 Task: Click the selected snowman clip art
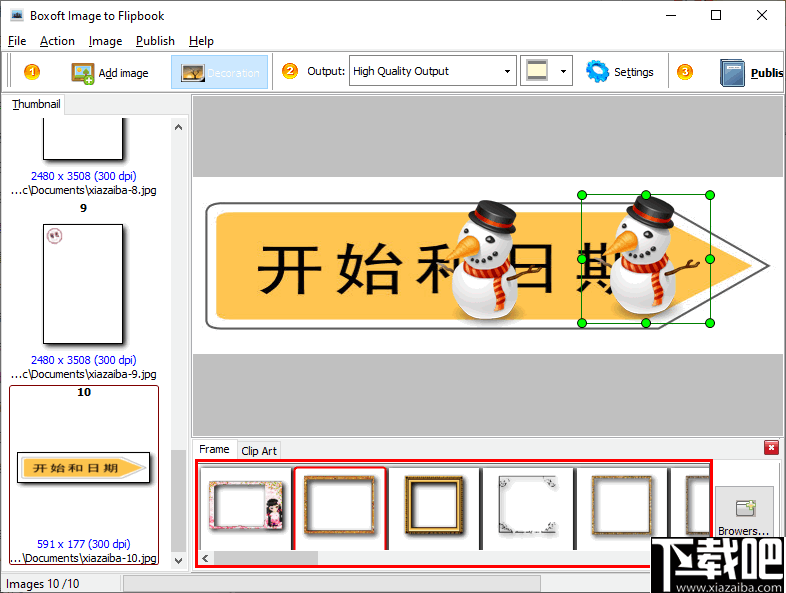point(646,259)
